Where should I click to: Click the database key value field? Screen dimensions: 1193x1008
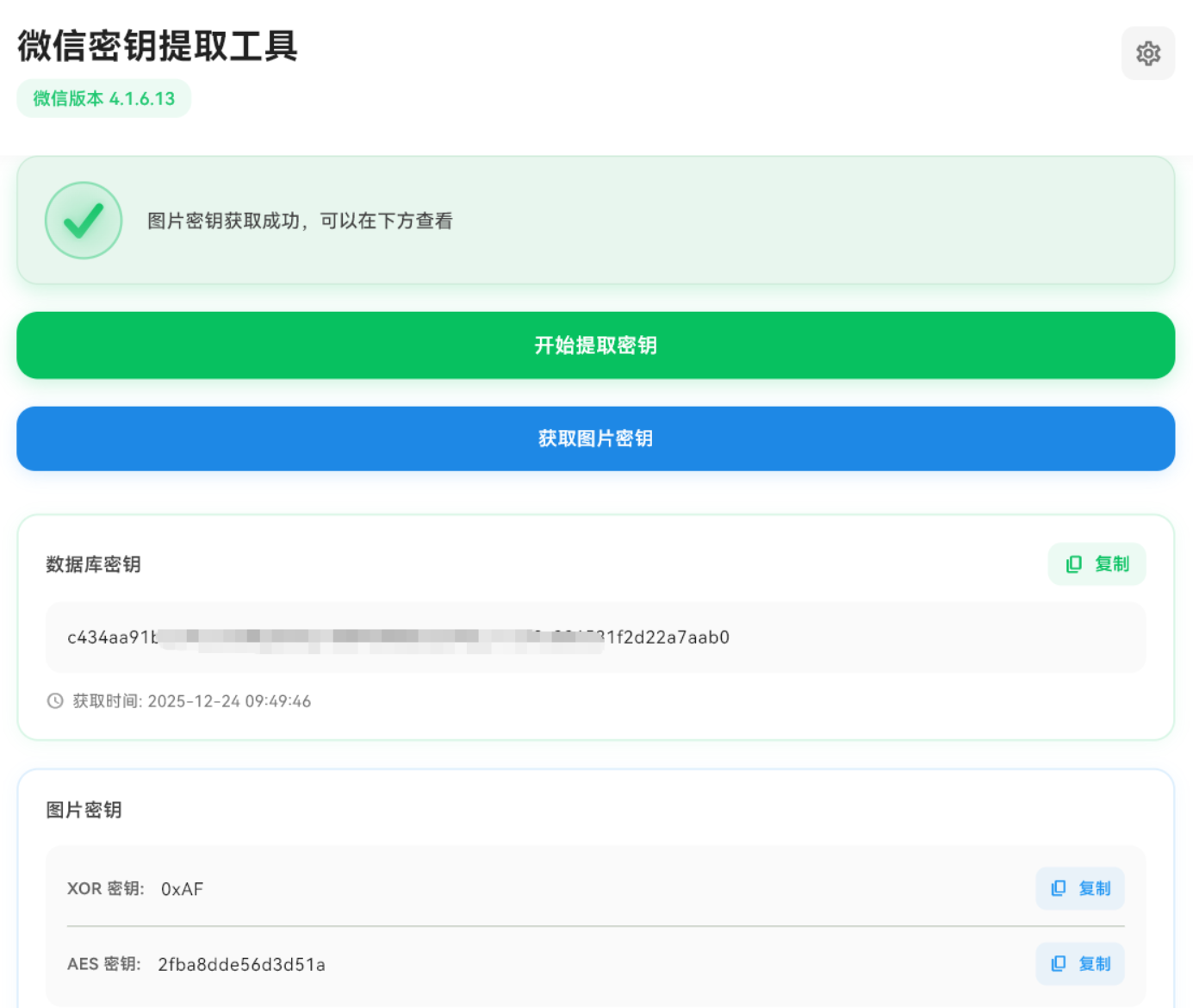click(594, 638)
